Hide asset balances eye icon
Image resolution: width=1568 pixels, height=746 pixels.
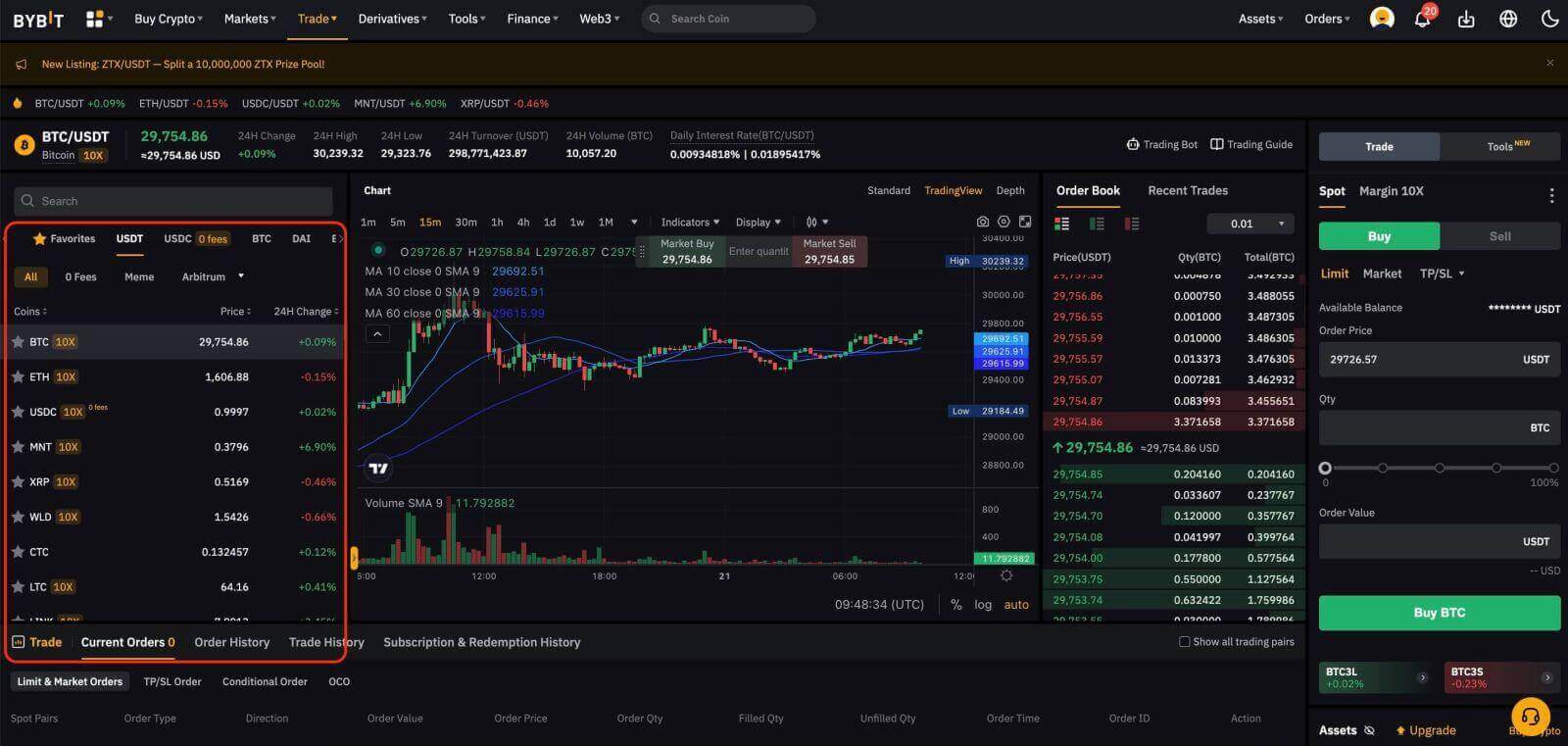point(1370,730)
